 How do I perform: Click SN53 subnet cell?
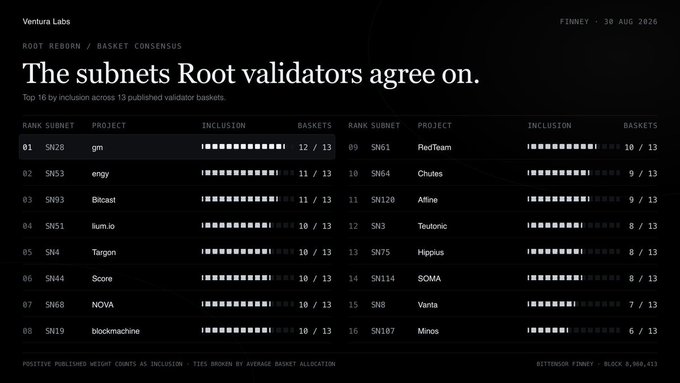(55, 173)
